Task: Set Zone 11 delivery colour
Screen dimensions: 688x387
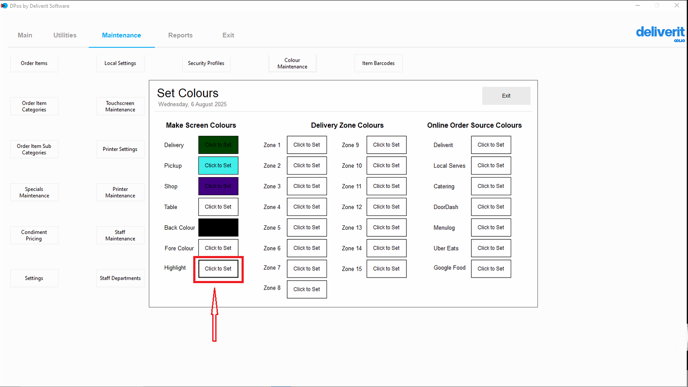Action: click(386, 186)
